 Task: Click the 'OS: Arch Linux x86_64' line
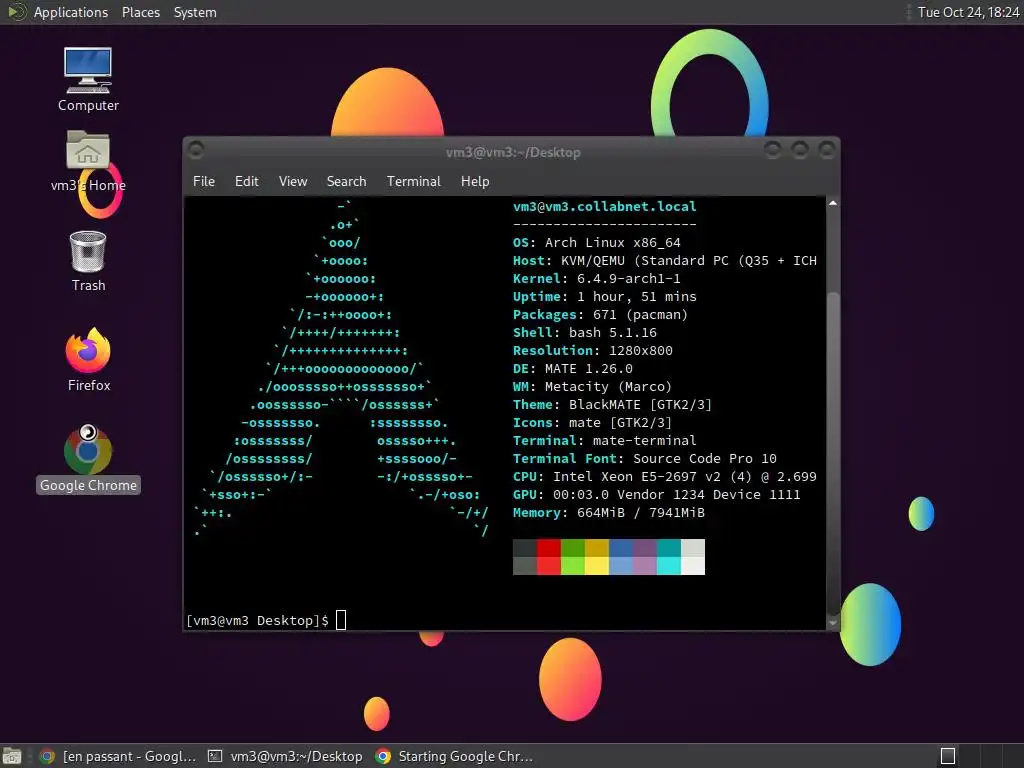point(597,242)
